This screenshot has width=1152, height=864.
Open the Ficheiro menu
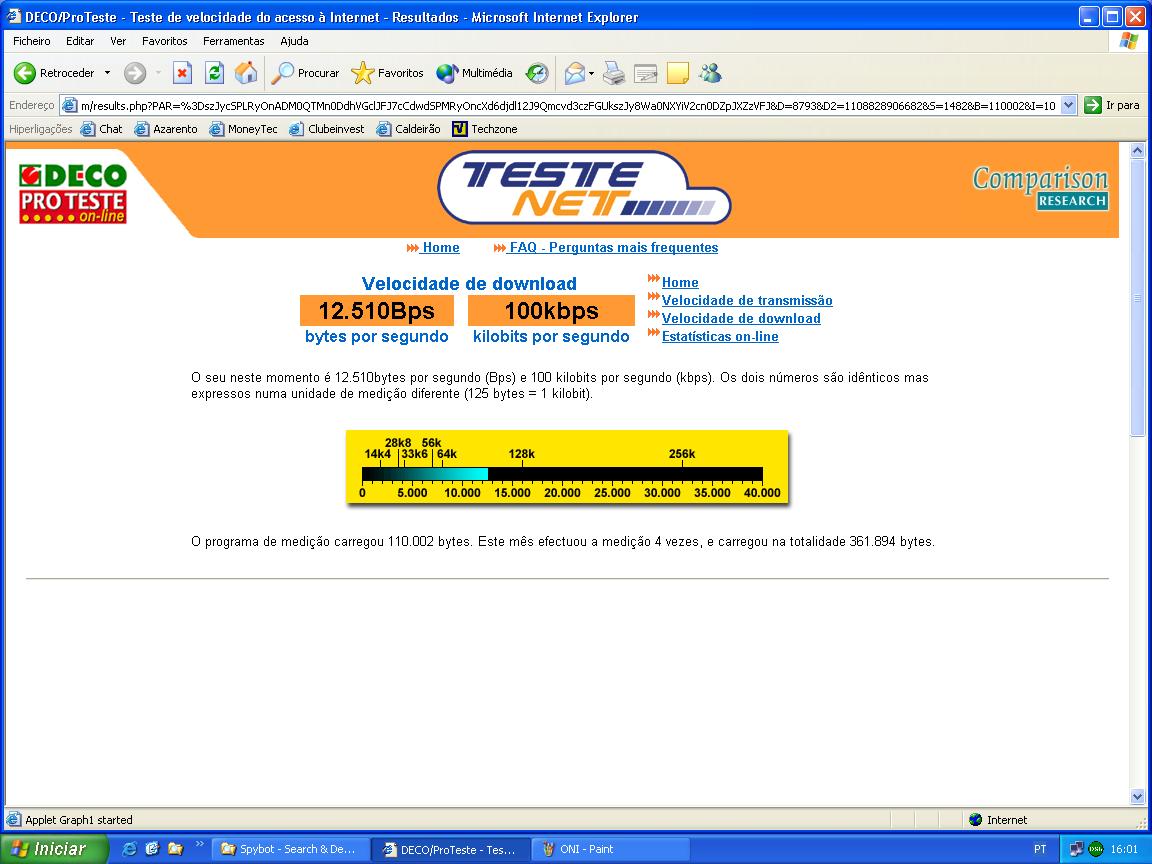click(x=32, y=41)
